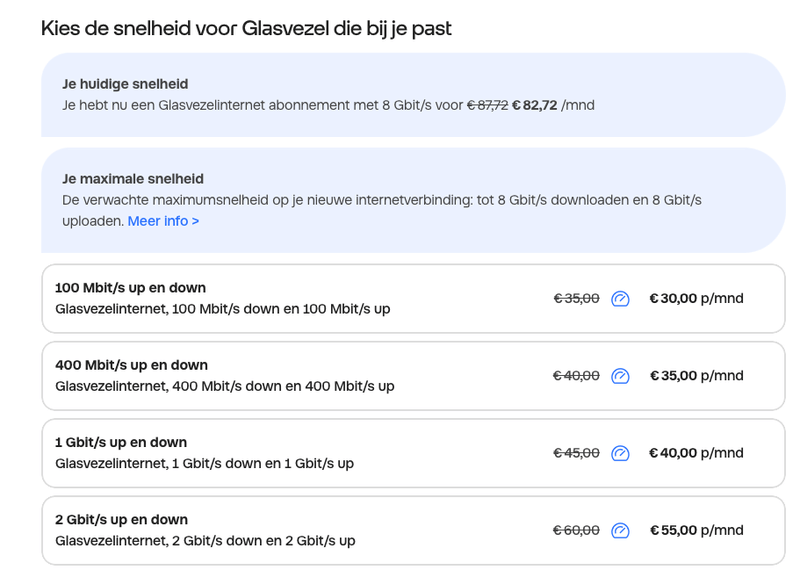Viewport: 800px width, 570px height.
Task: Click the speedometer icon in the 100 Mbit/s row
Action: coord(620,298)
